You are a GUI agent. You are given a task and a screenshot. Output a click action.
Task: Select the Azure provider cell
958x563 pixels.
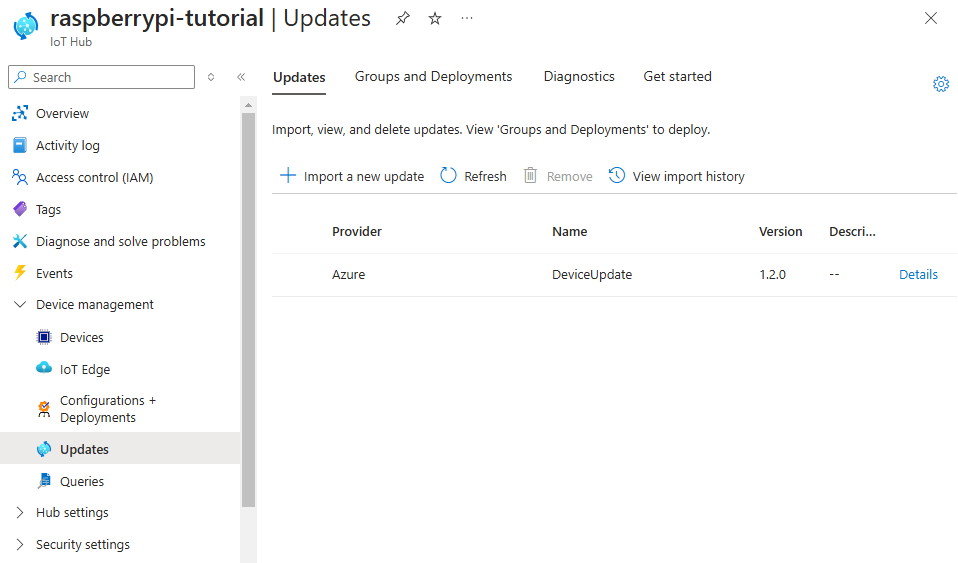[x=348, y=274]
